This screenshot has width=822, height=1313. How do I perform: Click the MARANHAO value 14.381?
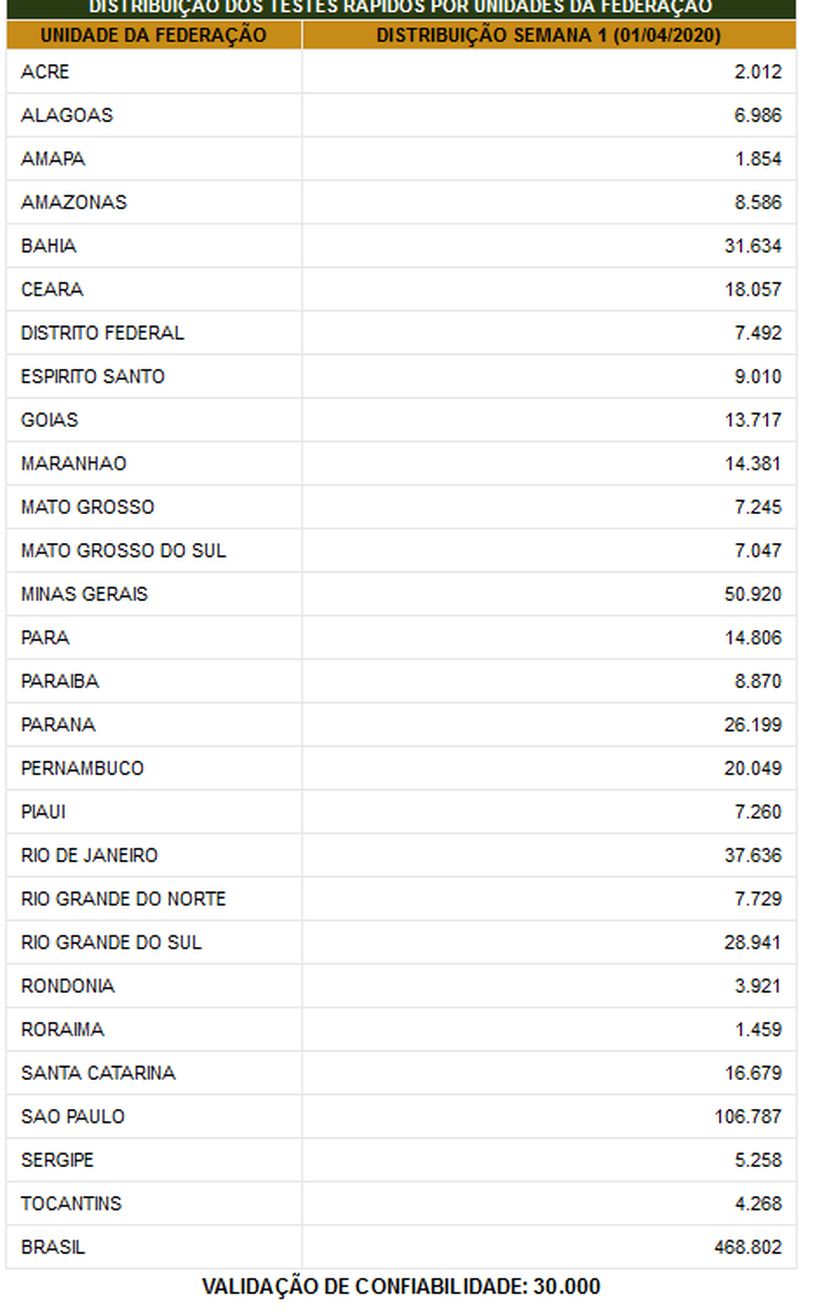click(x=752, y=464)
